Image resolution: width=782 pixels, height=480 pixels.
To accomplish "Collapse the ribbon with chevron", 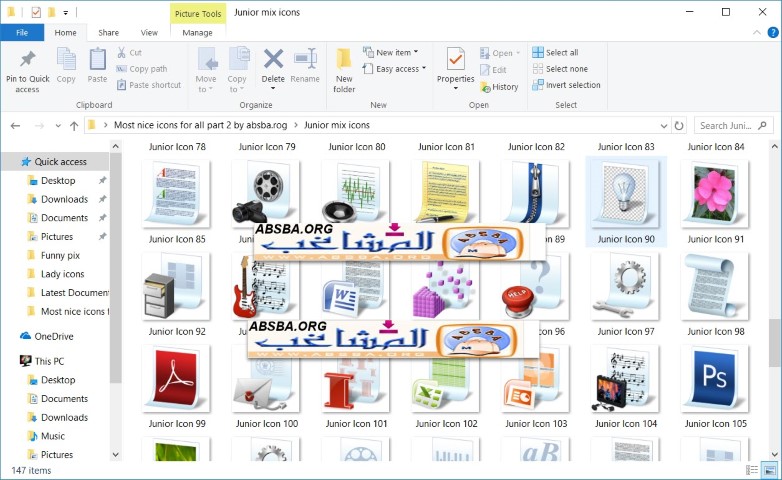I will pyautogui.click(x=757, y=32).
